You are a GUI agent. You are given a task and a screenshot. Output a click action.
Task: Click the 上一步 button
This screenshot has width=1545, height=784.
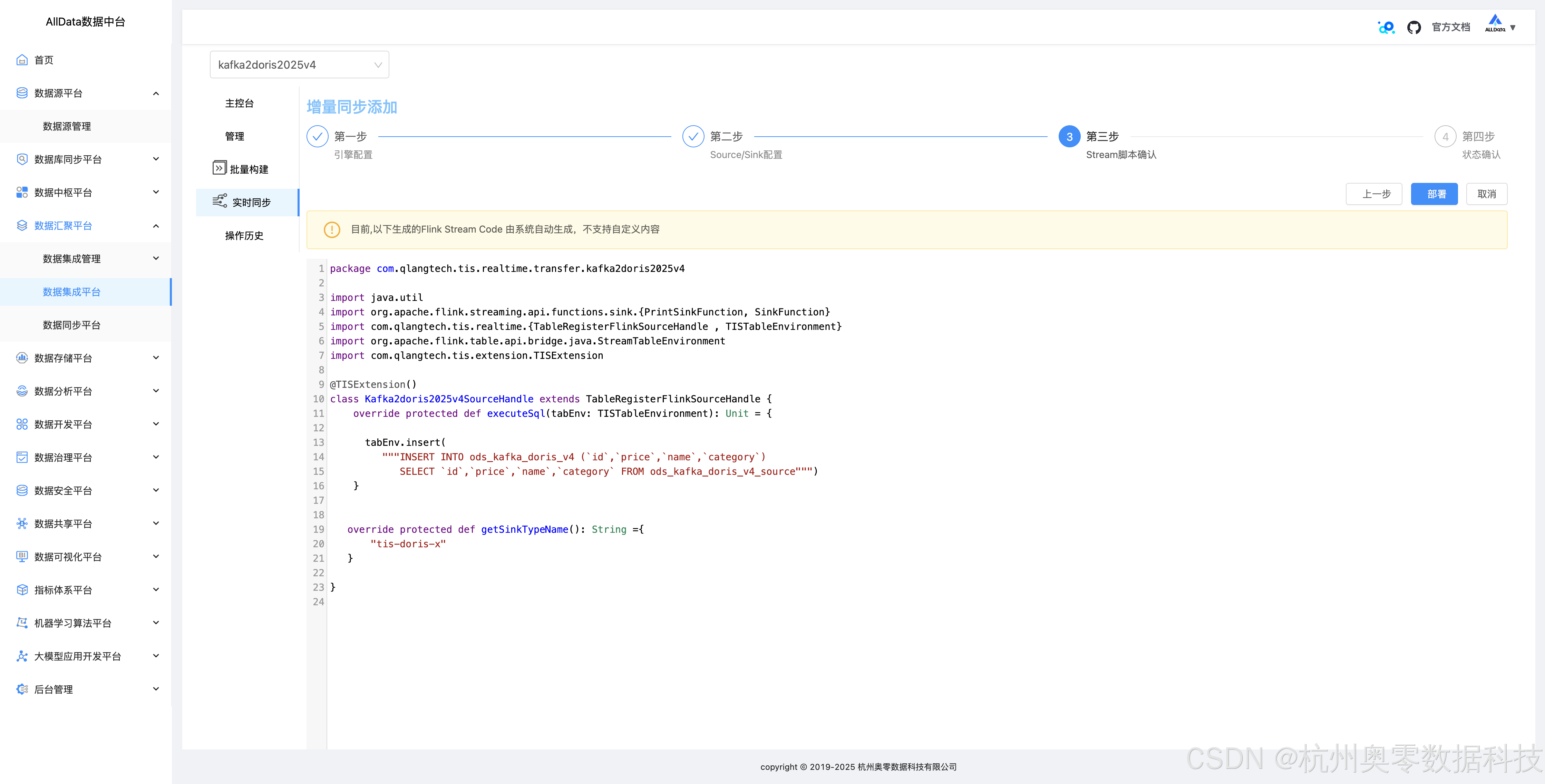point(1373,194)
